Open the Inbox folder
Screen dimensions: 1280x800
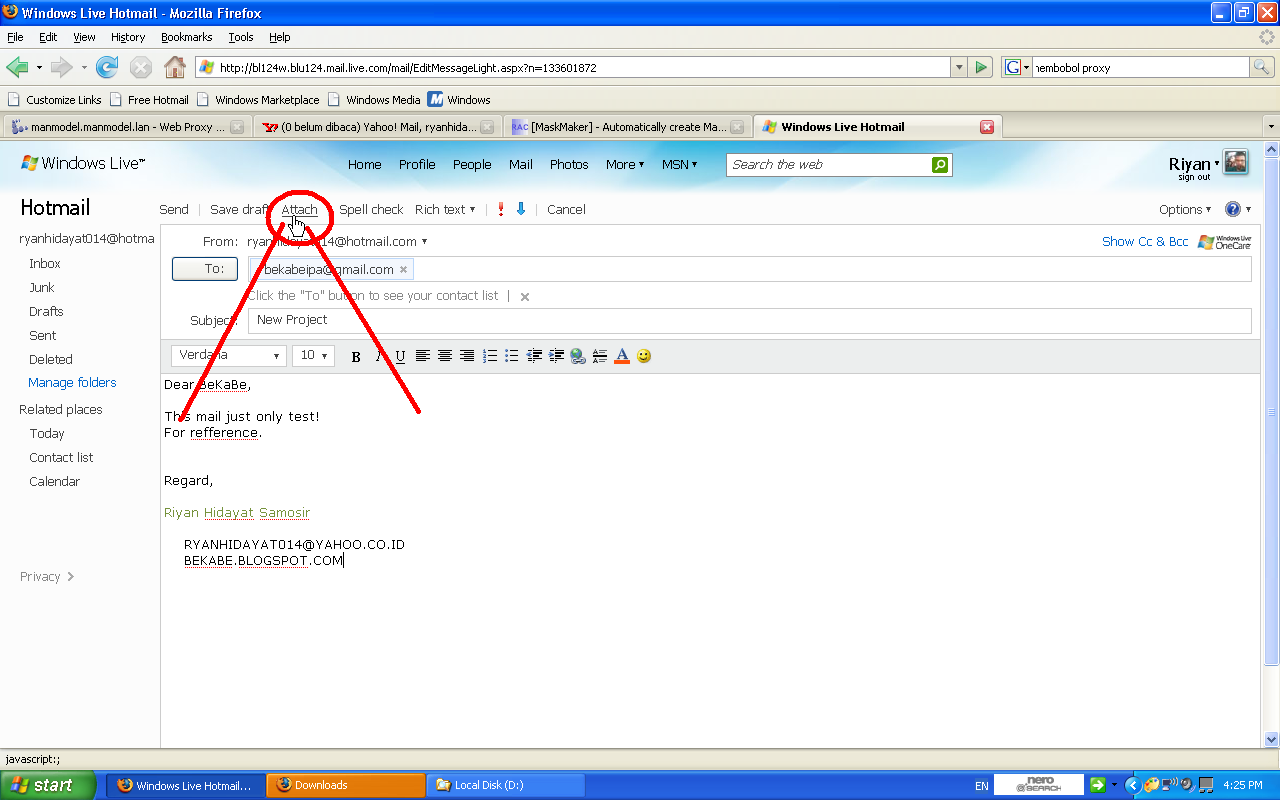45,264
